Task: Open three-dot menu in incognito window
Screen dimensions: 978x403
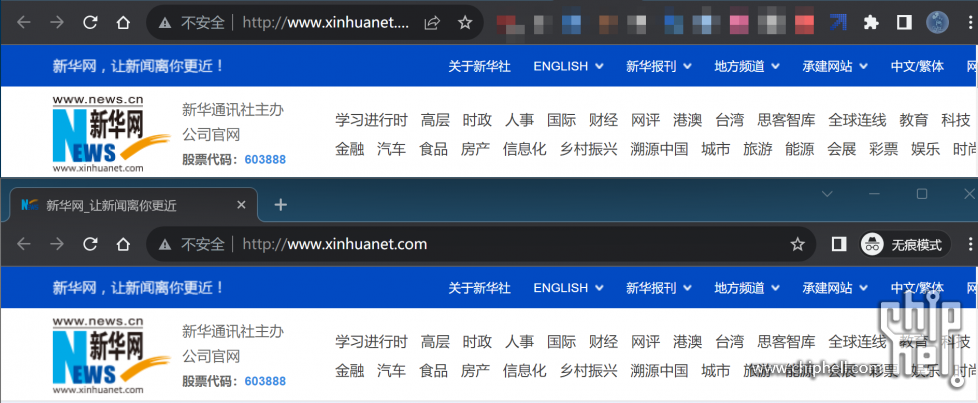Action: coord(970,244)
